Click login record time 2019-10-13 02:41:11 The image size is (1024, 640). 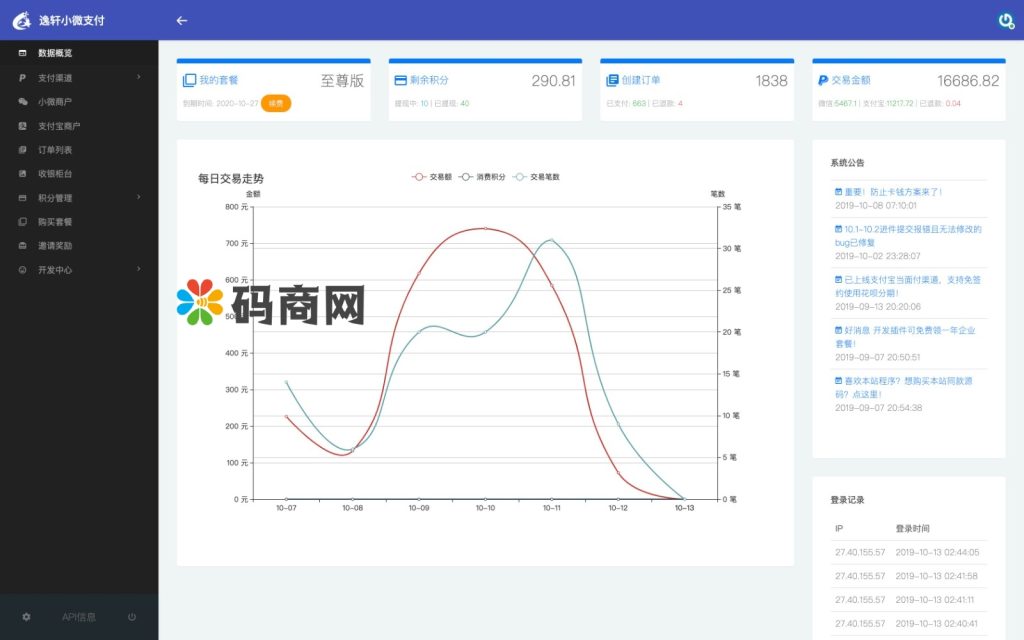935,600
